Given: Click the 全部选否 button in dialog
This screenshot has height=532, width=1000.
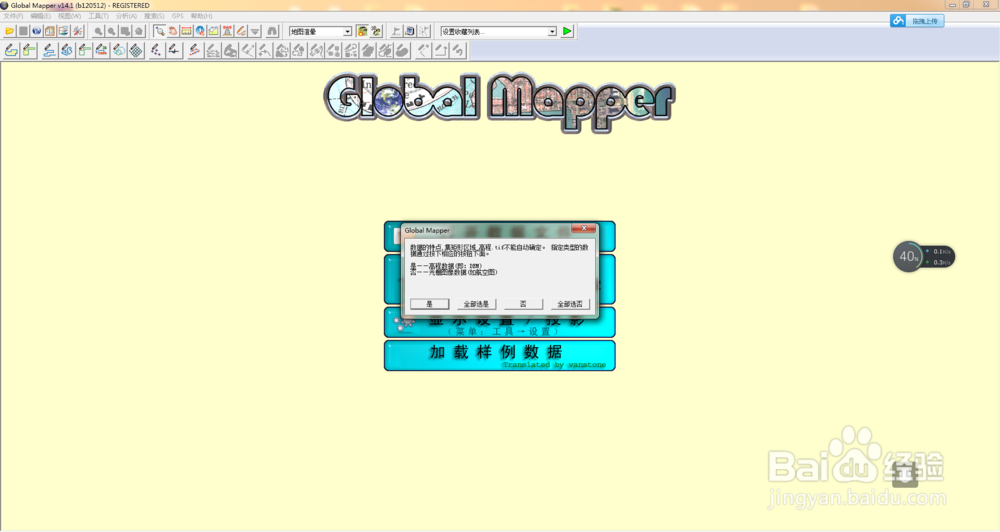Looking at the screenshot, I should pos(570,304).
